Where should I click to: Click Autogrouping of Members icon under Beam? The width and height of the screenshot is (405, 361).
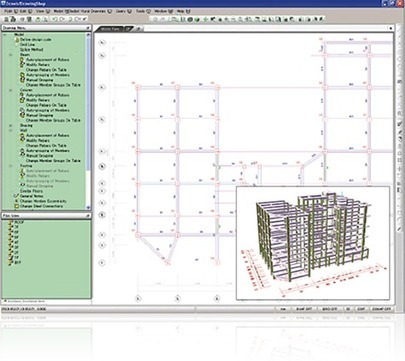coord(22,75)
